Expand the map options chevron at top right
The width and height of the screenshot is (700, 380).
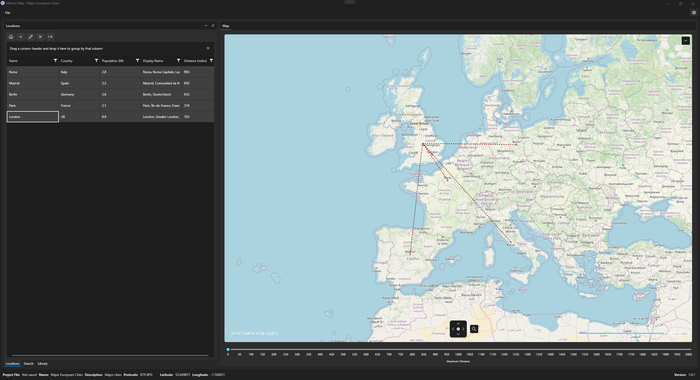tap(686, 41)
